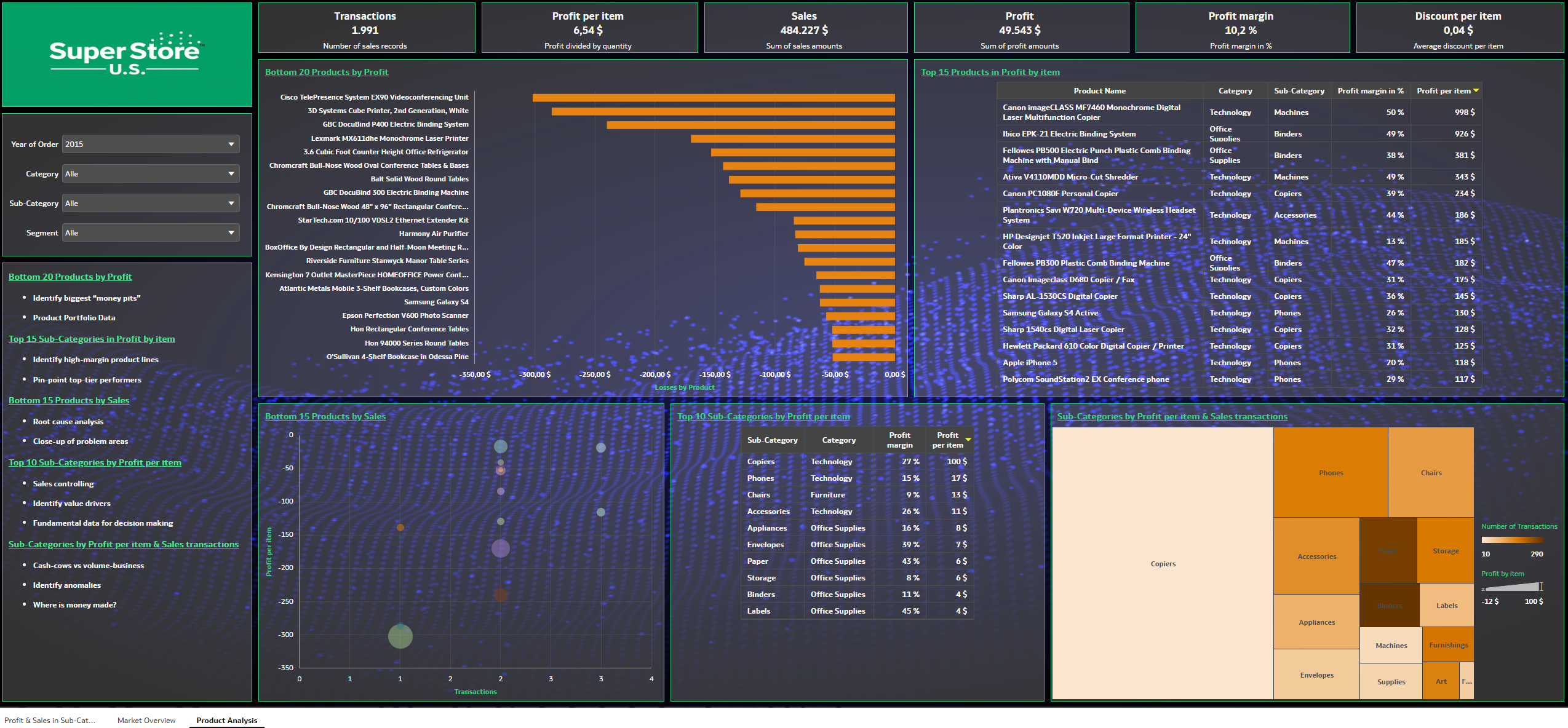The width and height of the screenshot is (1568, 728).
Task: Click Cisco TelePresence loss bar
Action: (x=714, y=97)
